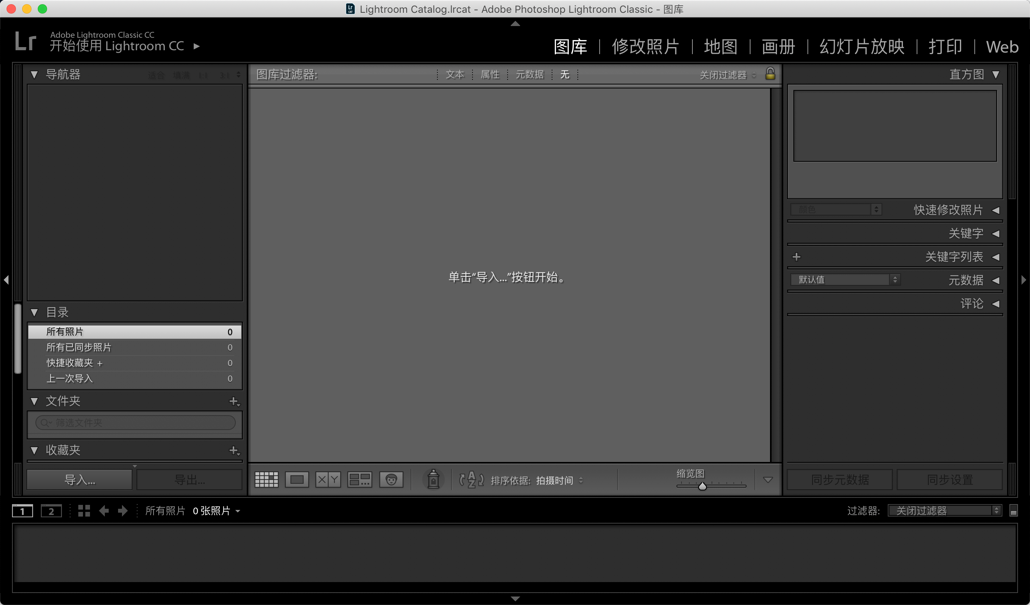
Task: Open Compare view in the toolbar
Action: (328, 479)
